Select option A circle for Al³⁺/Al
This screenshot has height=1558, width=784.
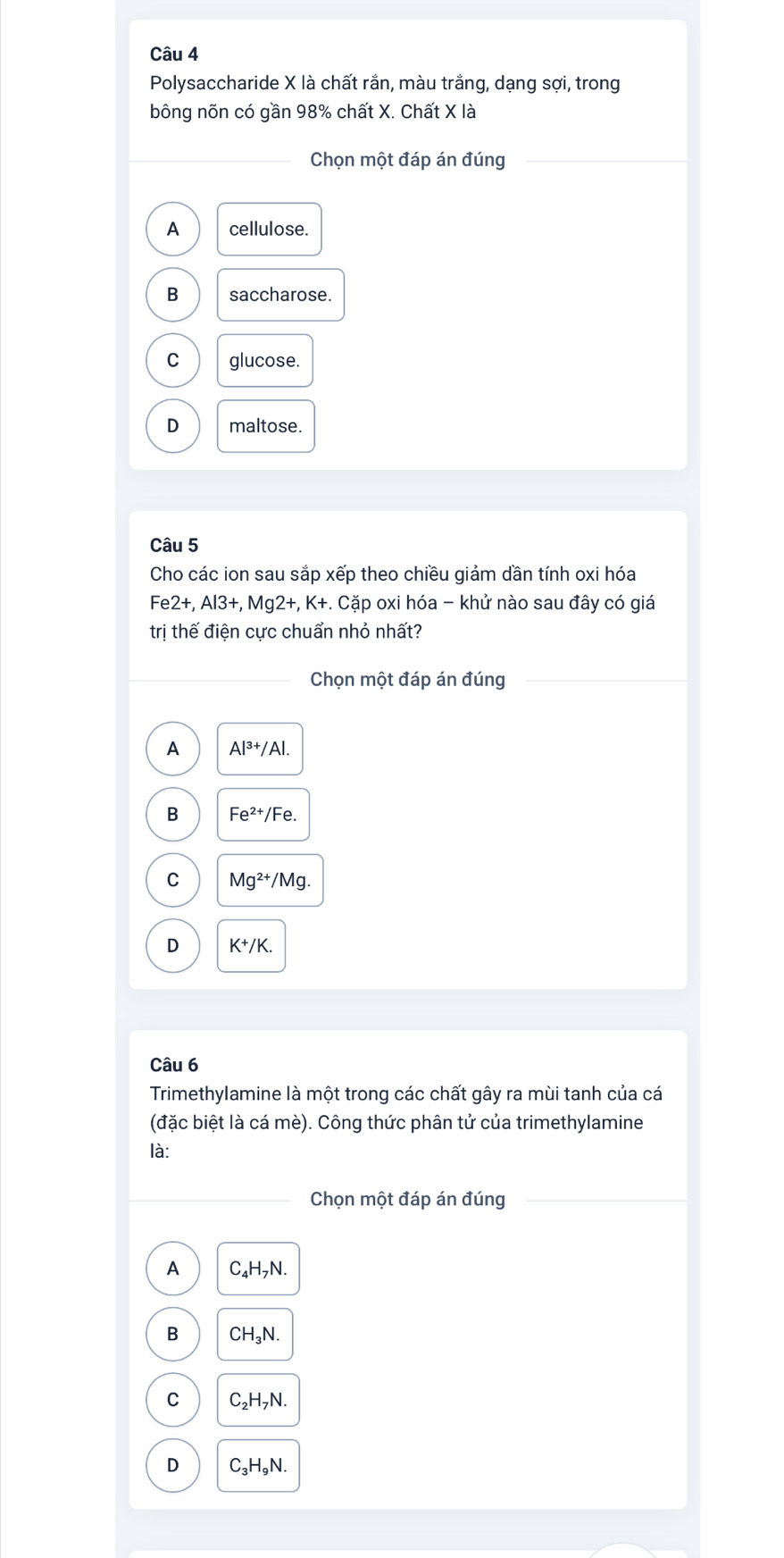pyautogui.click(x=173, y=749)
